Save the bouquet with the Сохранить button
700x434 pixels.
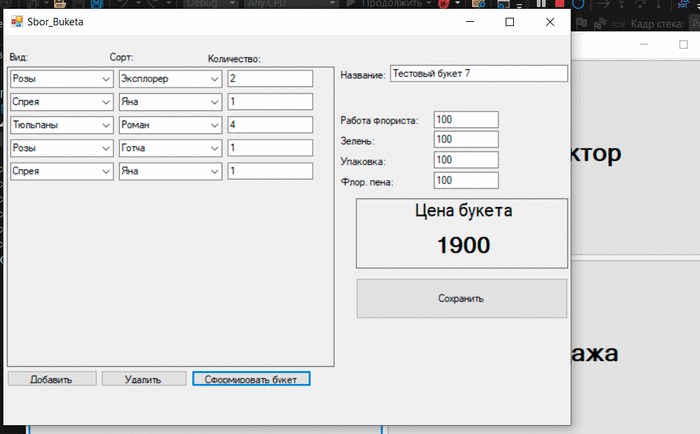point(462,299)
